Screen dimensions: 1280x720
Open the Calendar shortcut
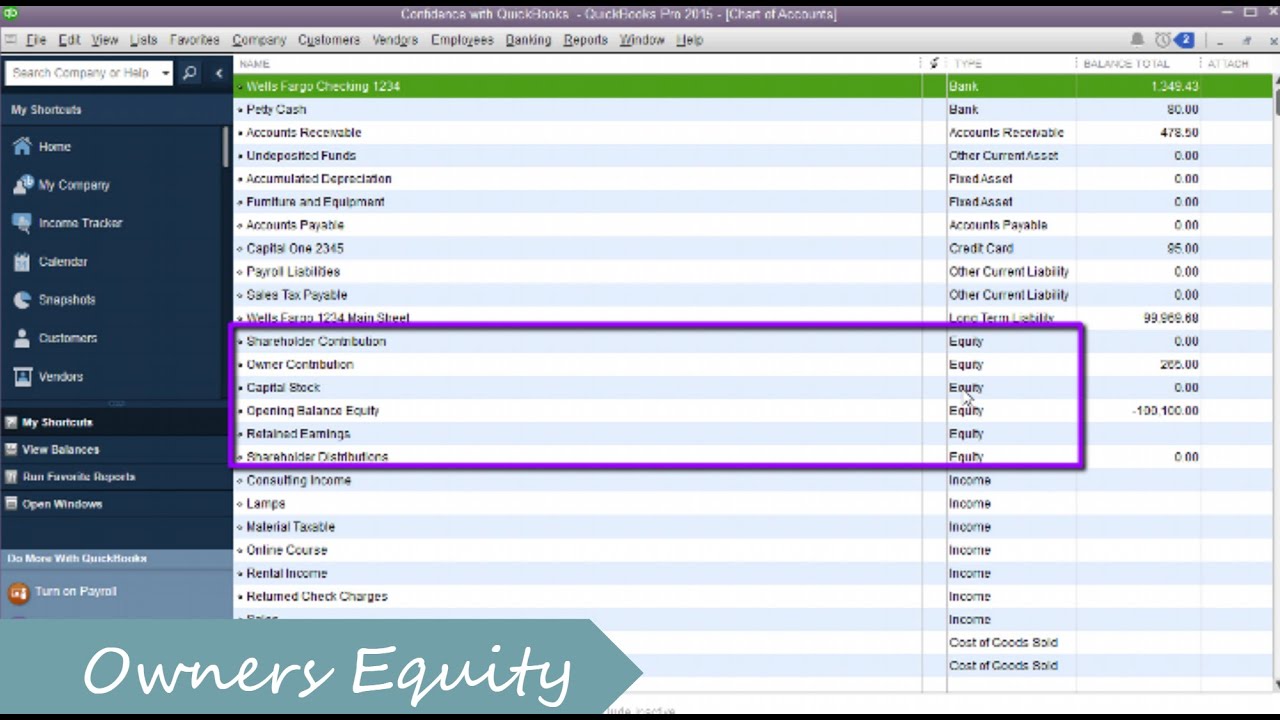50,262
